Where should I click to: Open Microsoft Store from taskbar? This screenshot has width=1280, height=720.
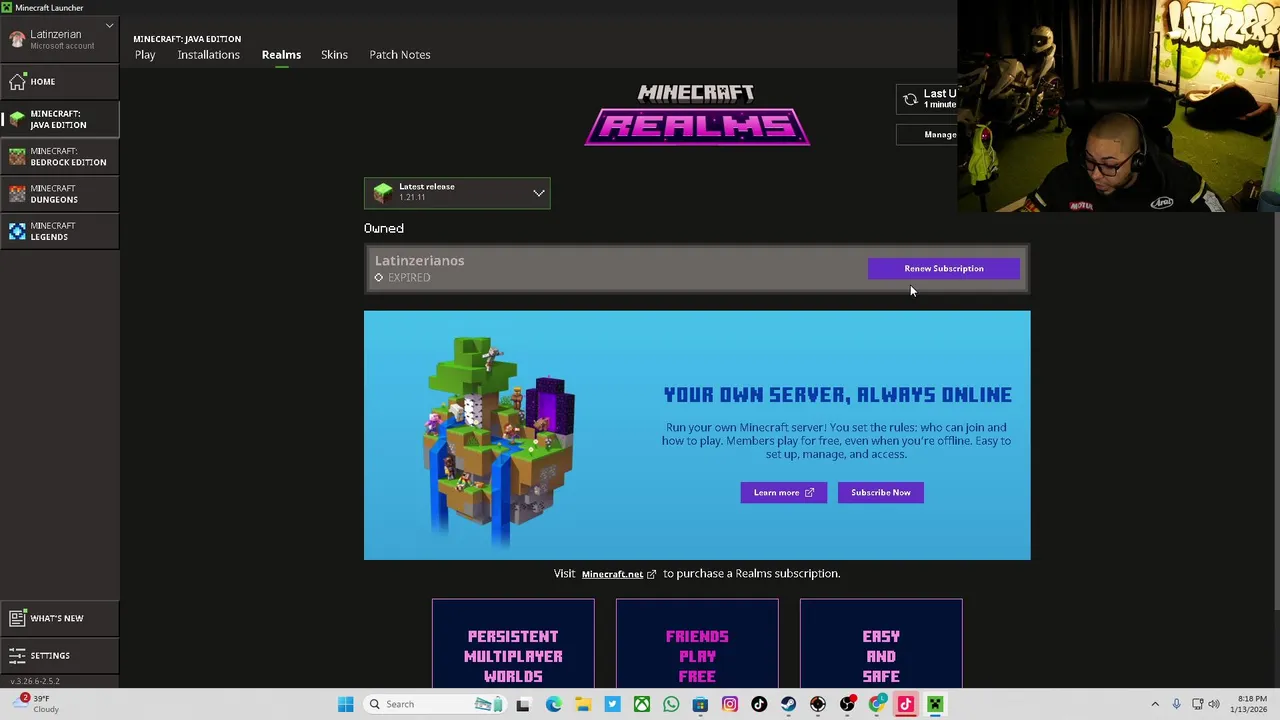700,704
